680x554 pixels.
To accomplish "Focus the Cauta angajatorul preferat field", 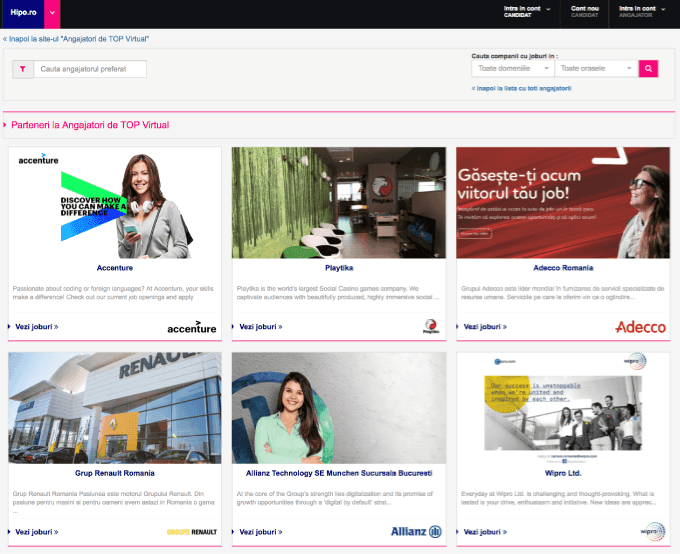I will (x=90, y=69).
